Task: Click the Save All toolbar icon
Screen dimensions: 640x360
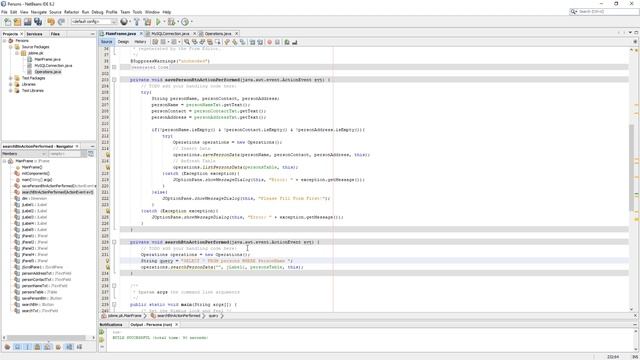Action: coord(38,22)
